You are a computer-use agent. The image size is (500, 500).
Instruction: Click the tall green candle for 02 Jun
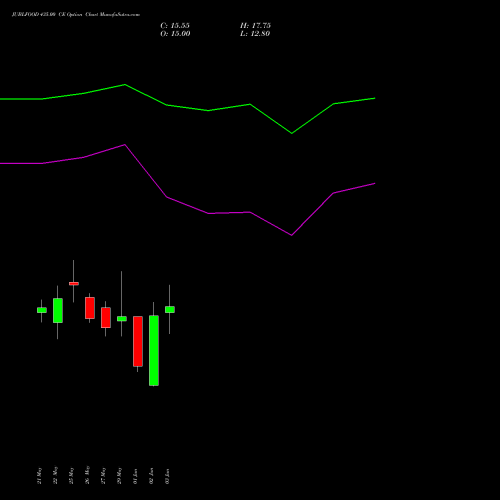pos(154,350)
